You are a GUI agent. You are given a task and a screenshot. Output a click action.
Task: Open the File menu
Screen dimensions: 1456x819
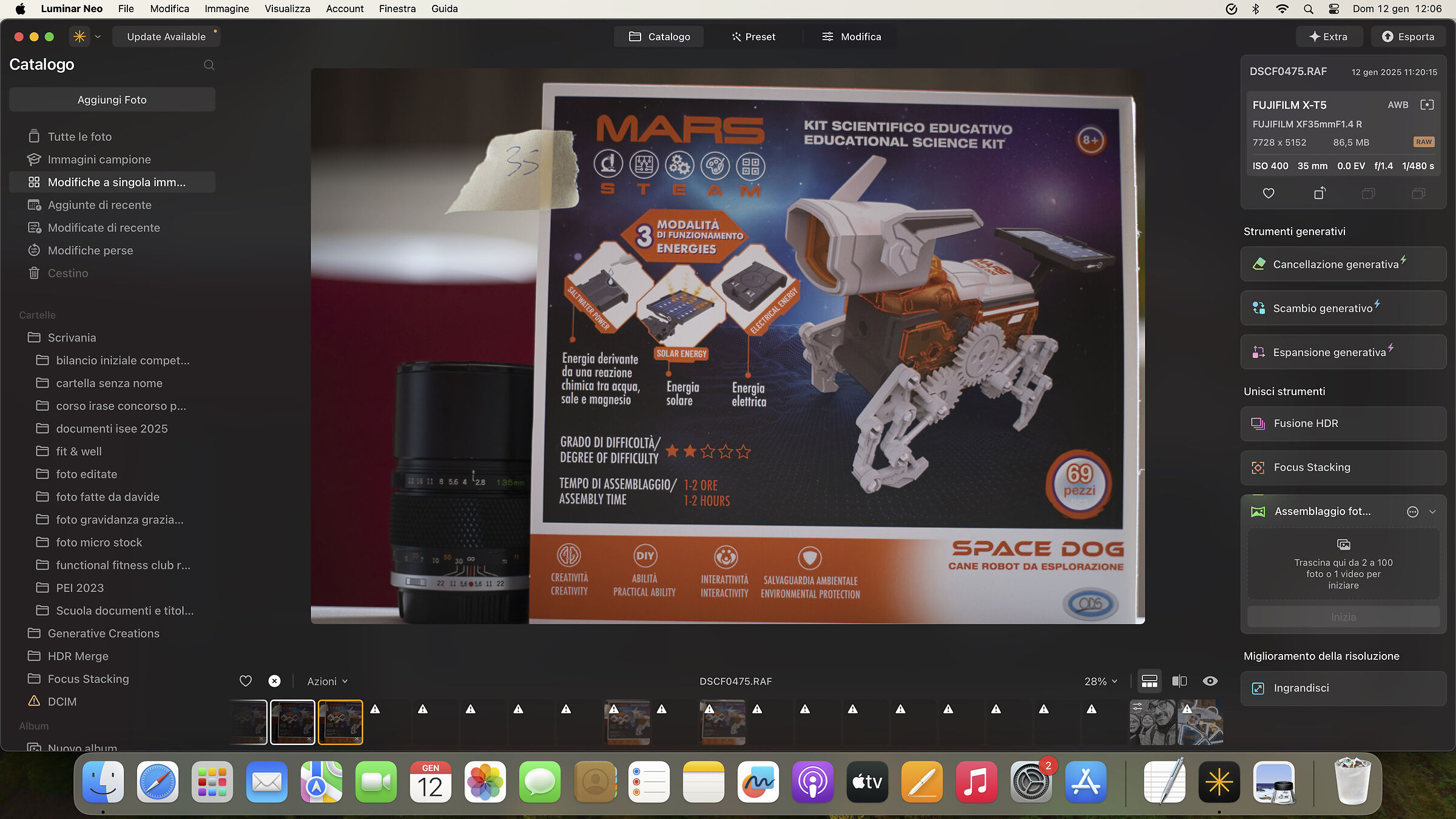tap(126, 8)
